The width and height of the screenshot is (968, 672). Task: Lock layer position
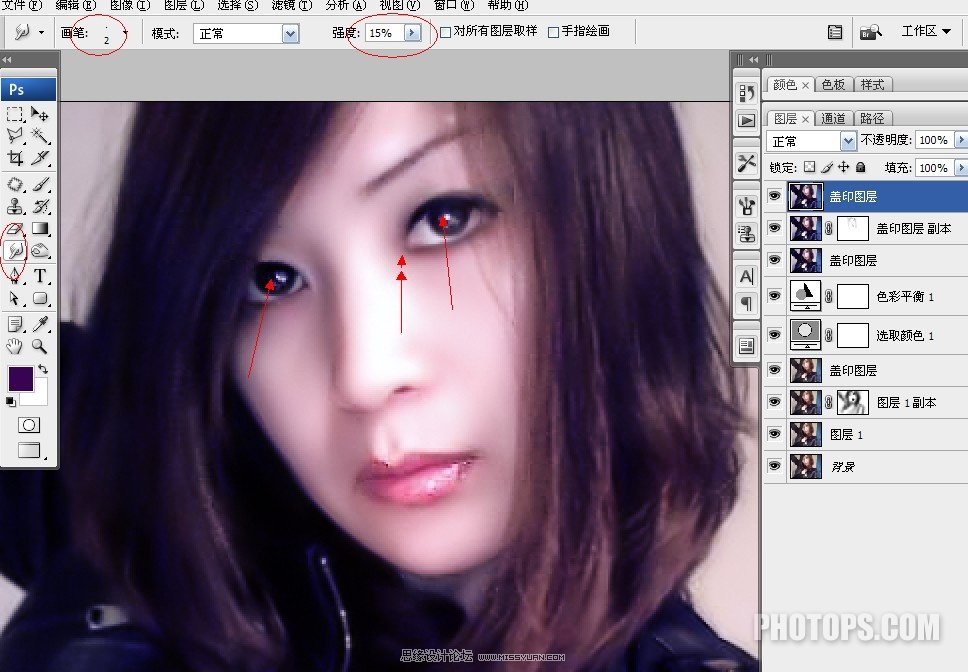pyautogui.click(x=843, y=167)
